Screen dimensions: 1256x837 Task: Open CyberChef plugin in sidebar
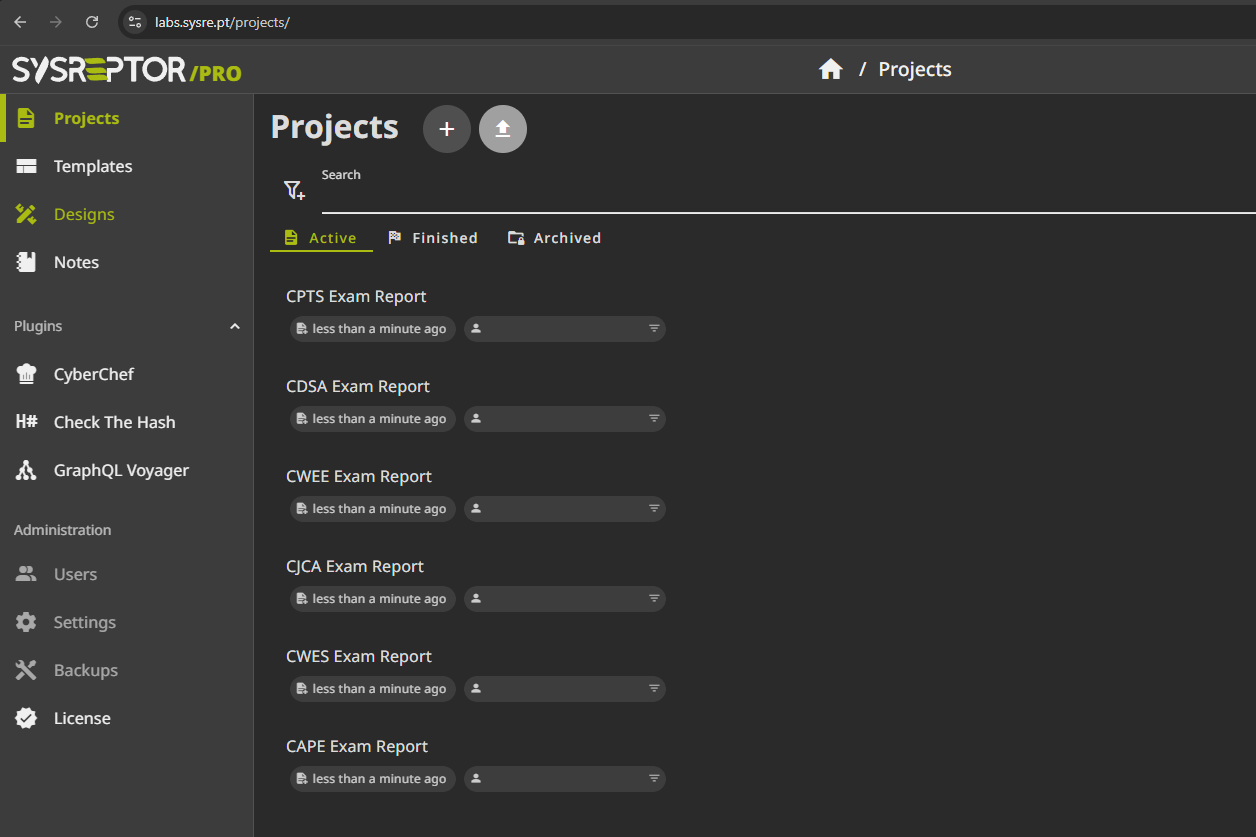(94, 374)
